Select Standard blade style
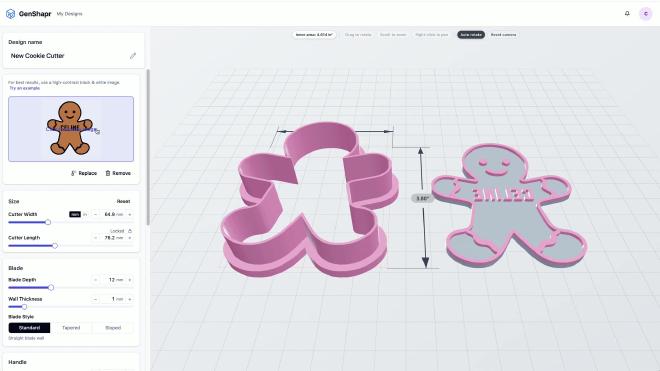The image size is (660, 371). [29, 328]
